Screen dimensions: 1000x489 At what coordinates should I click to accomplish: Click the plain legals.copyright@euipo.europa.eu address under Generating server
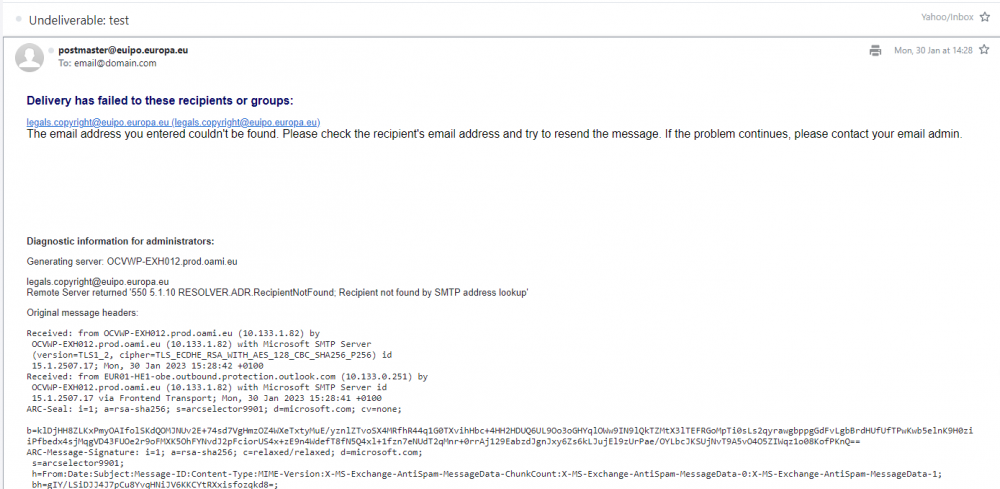[x=98, y=281]
